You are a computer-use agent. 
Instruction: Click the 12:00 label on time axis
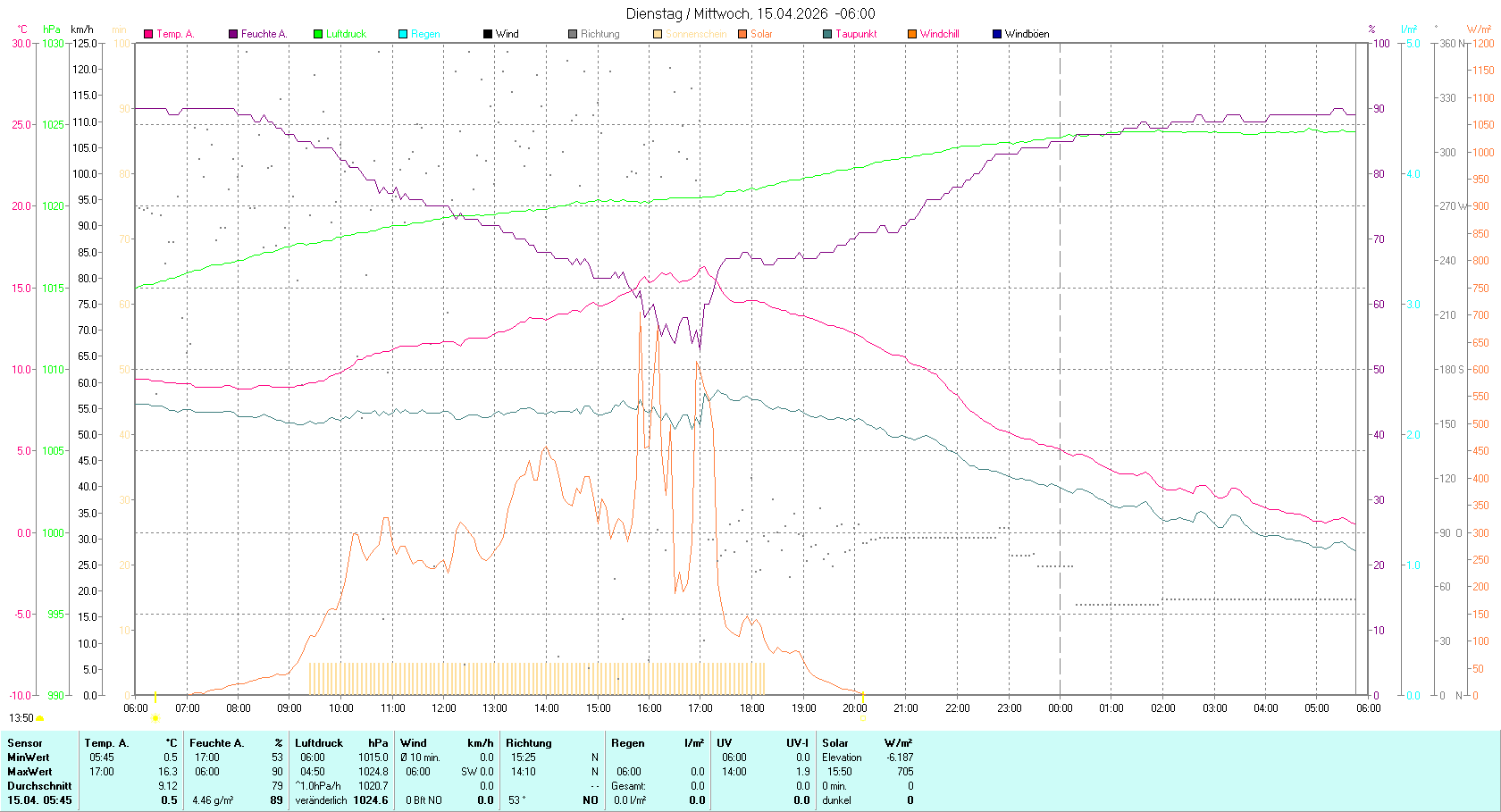point(444,707)
